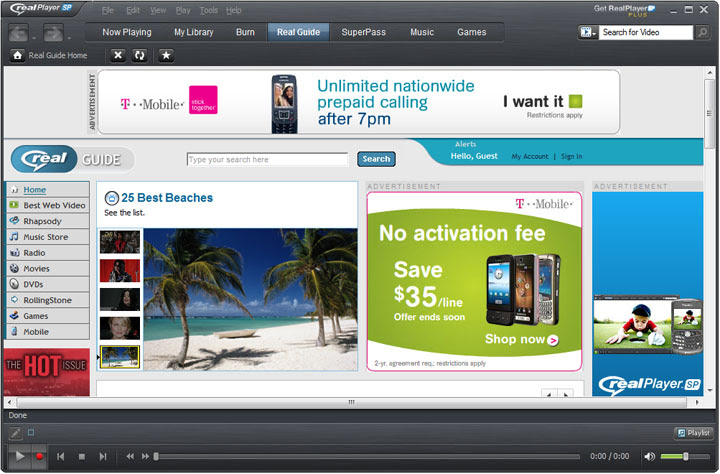This screenshot has height=474, width=720.
Task: Switch to the My Library tab
Action: 193,32
